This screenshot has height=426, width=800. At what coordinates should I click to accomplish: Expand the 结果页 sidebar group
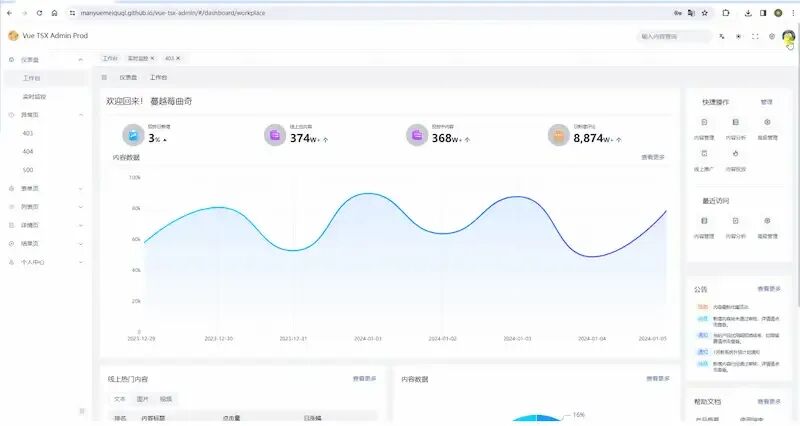[x=46, y=243]
